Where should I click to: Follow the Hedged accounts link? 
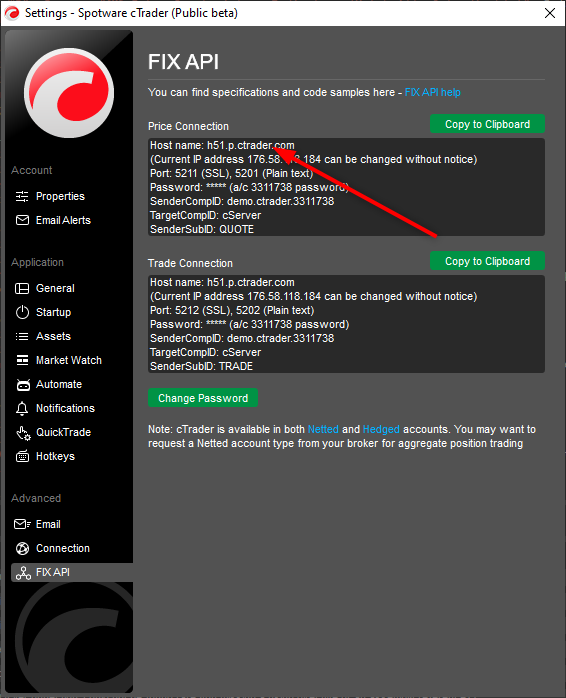coord(381,430)
